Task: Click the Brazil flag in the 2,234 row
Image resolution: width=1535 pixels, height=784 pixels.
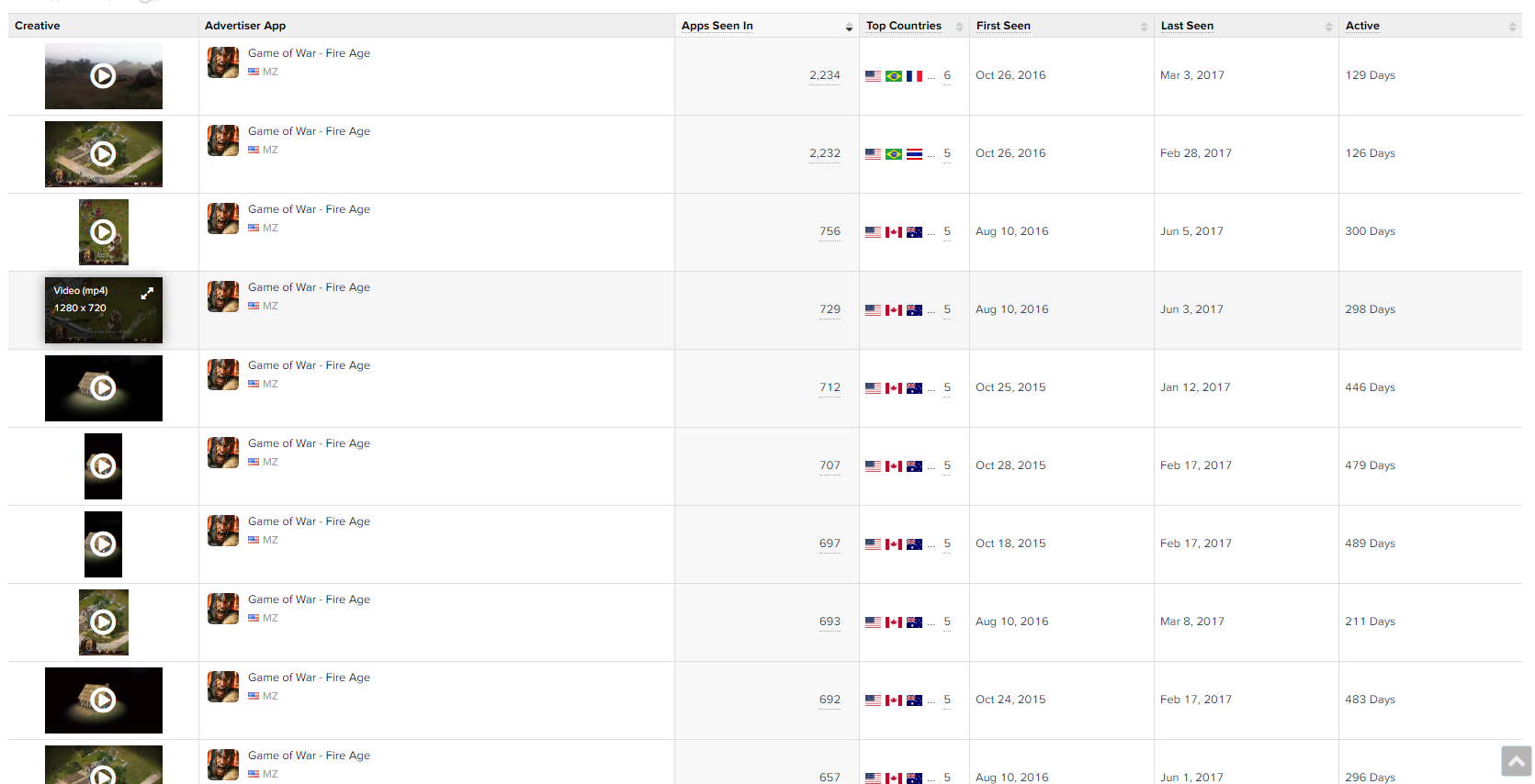Action: [x=894, y=76]
